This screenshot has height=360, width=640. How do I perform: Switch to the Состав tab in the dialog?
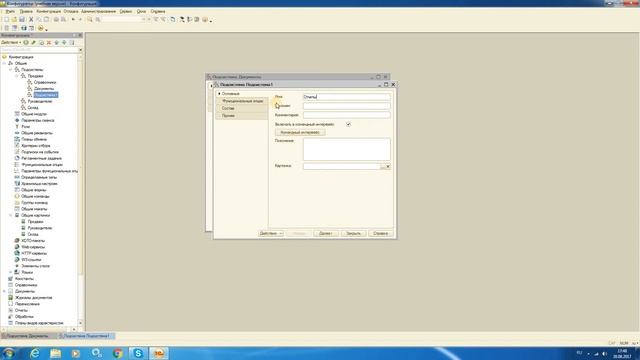pos(242,108)
